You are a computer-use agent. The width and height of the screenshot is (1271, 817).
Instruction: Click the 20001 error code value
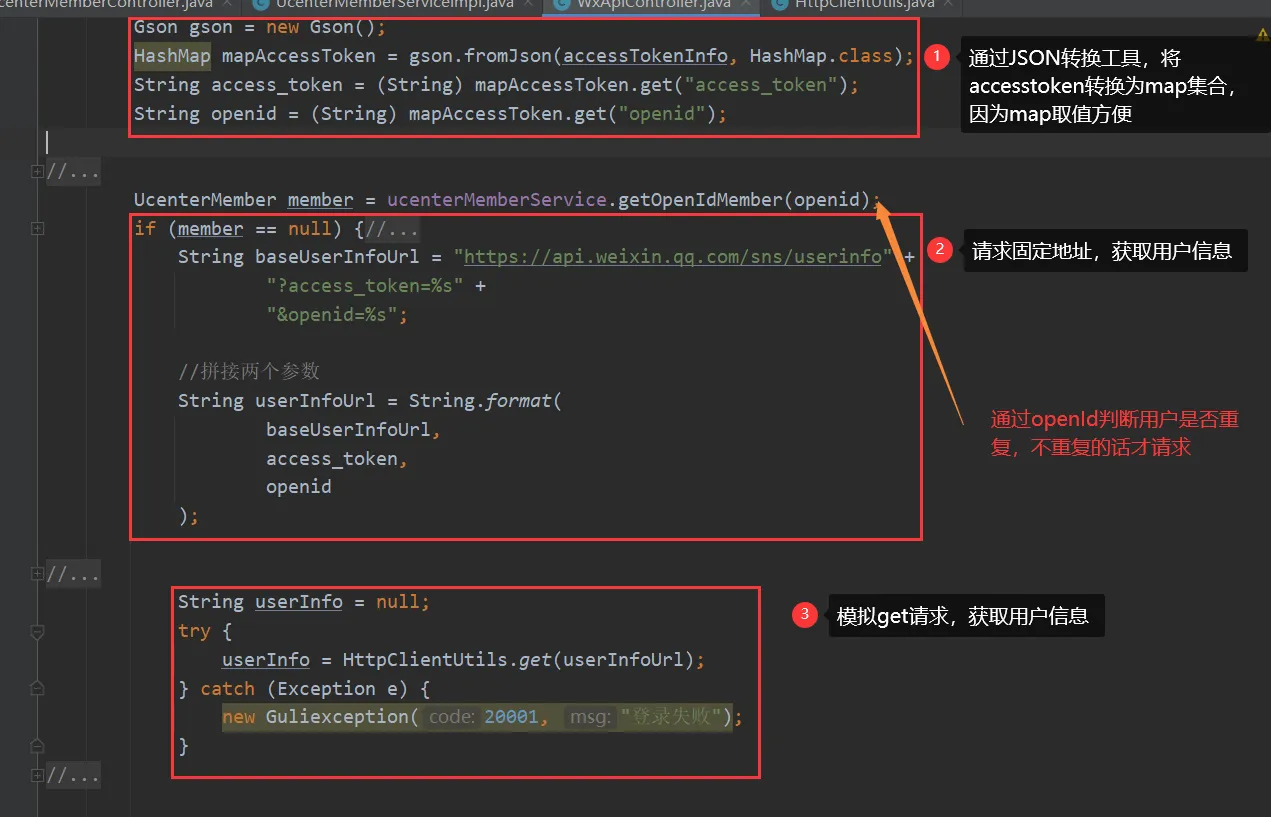coord(511,717)
